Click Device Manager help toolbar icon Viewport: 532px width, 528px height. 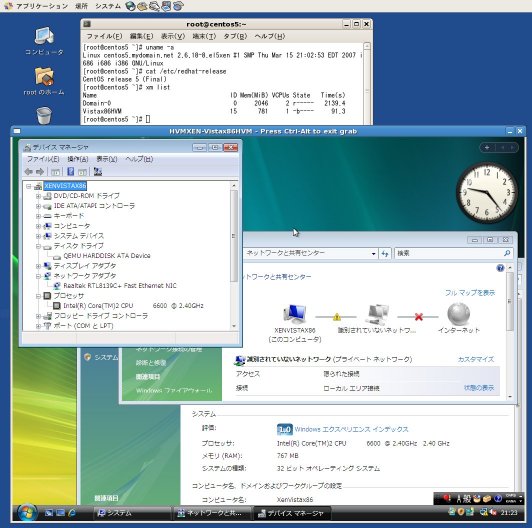click(70, 172)
